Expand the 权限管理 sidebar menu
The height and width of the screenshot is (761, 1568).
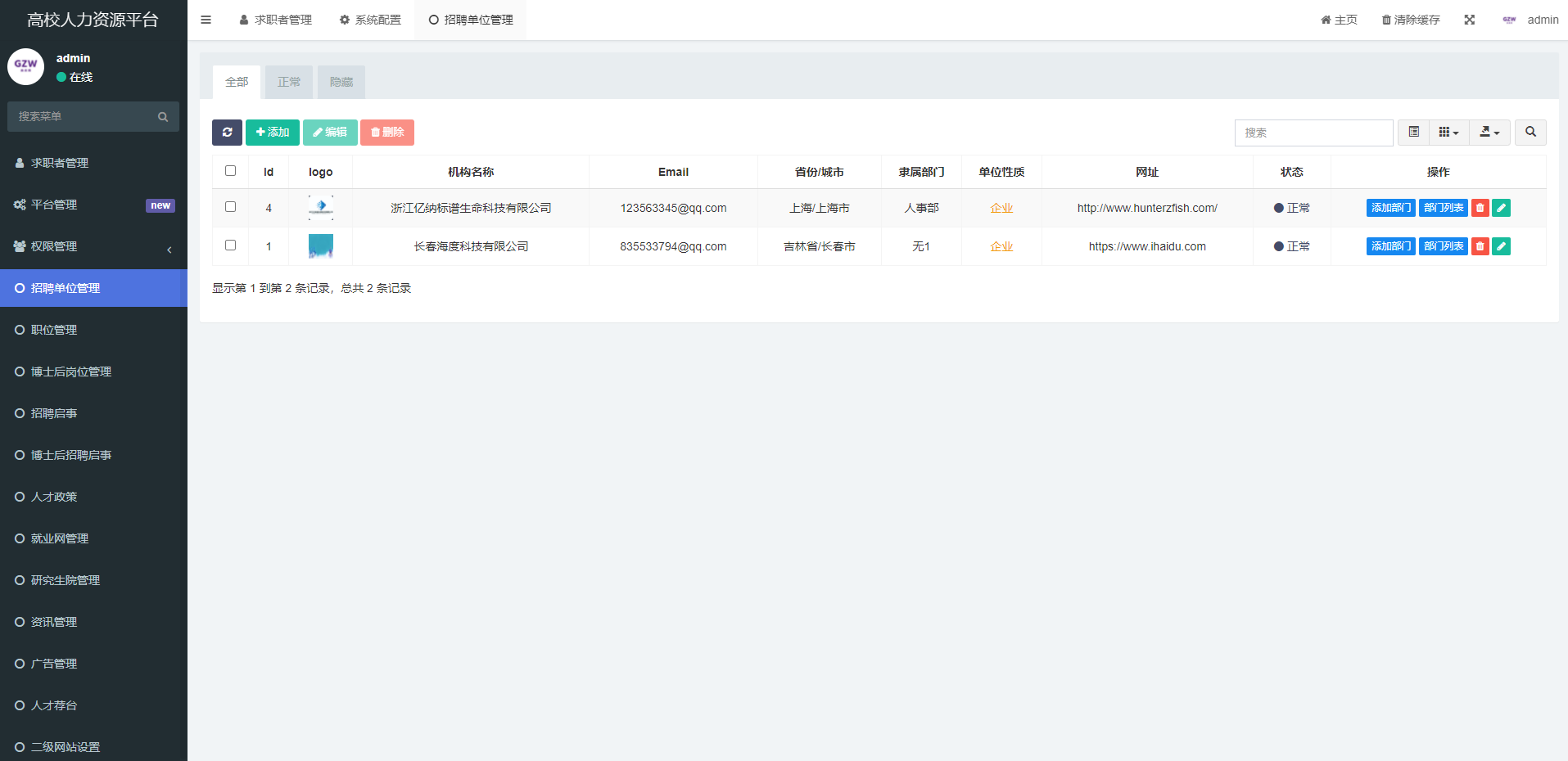click(93, 246)
